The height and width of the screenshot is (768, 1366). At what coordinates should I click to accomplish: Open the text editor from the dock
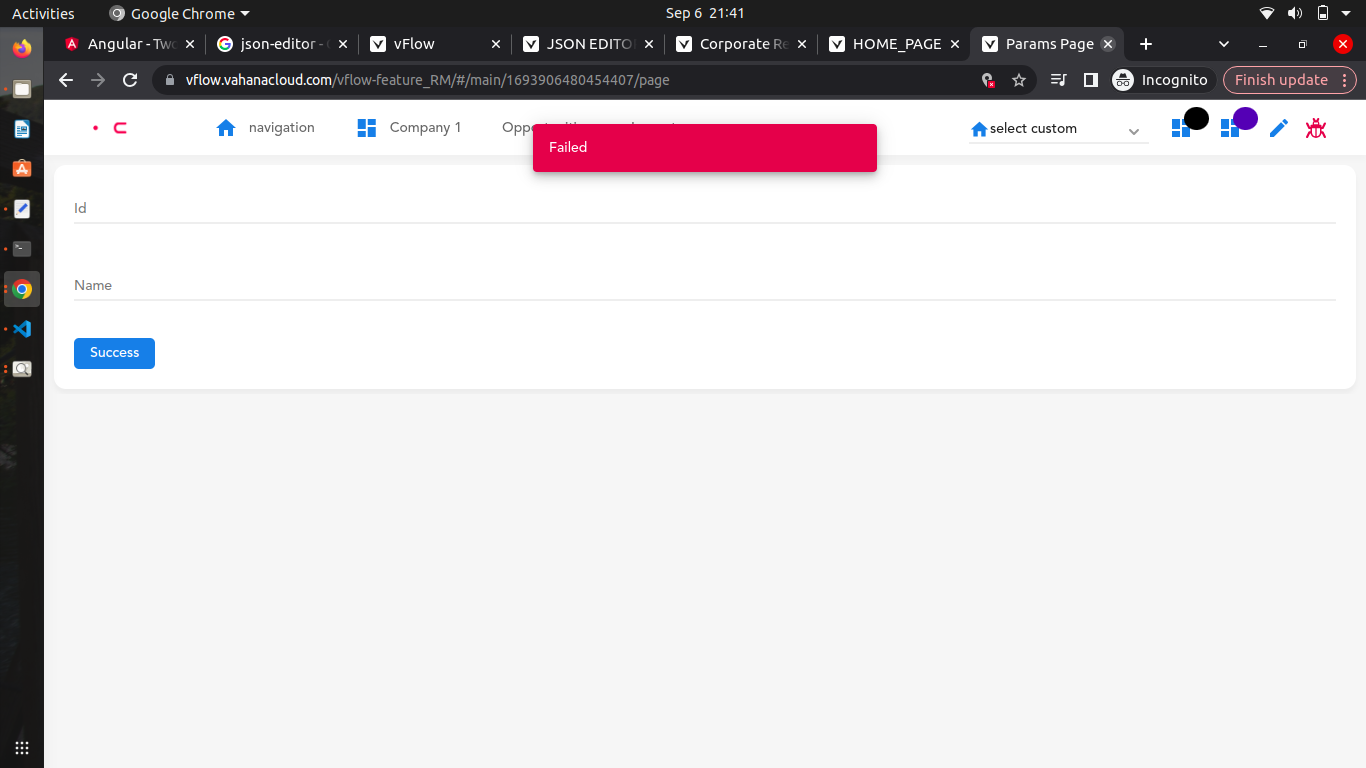[22, 209]
